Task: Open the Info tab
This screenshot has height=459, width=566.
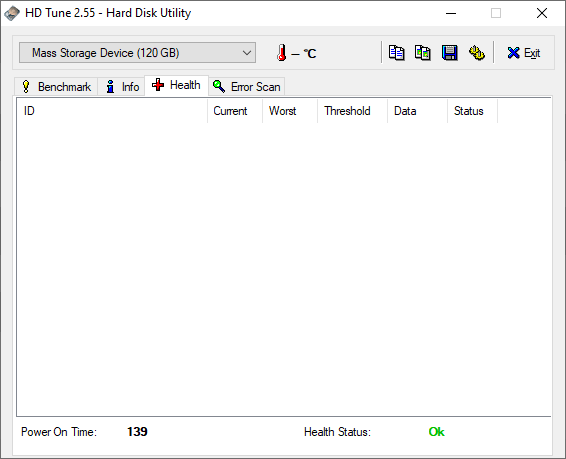Action: click(x=121, y=87)
